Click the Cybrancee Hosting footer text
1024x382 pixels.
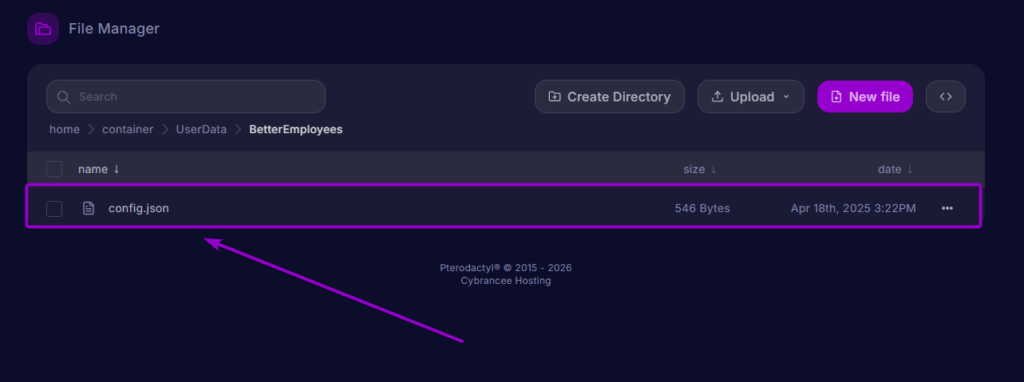505,281
